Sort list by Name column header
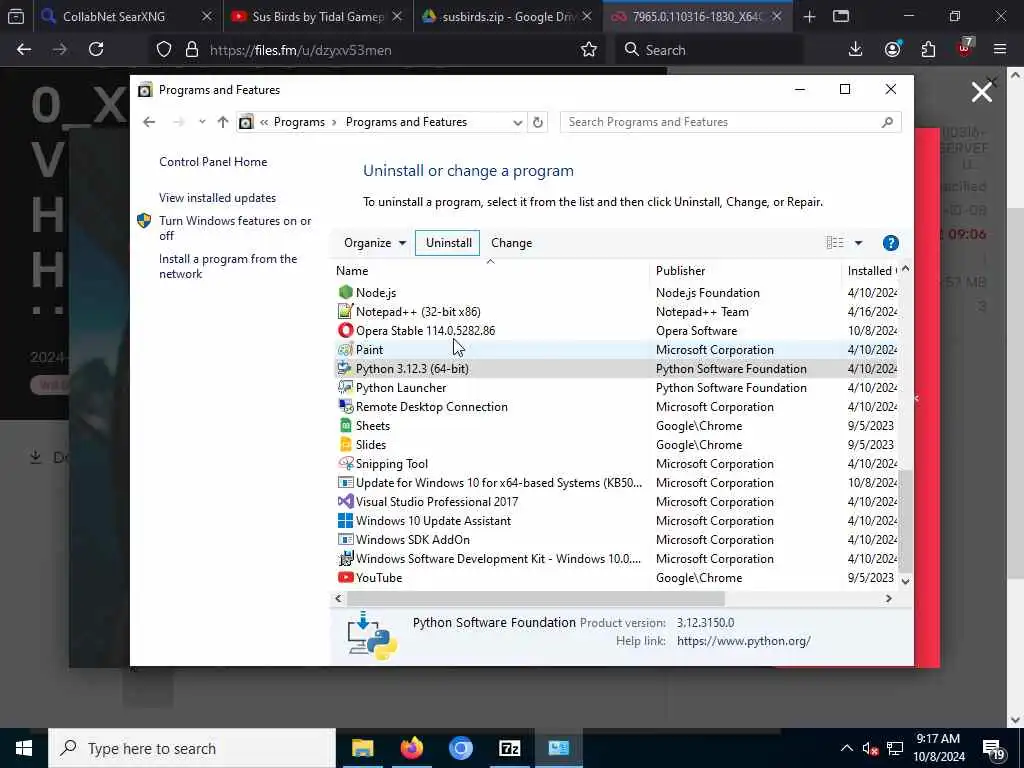The width and height of the screenshot is (1024, 768). click(491, 270)
